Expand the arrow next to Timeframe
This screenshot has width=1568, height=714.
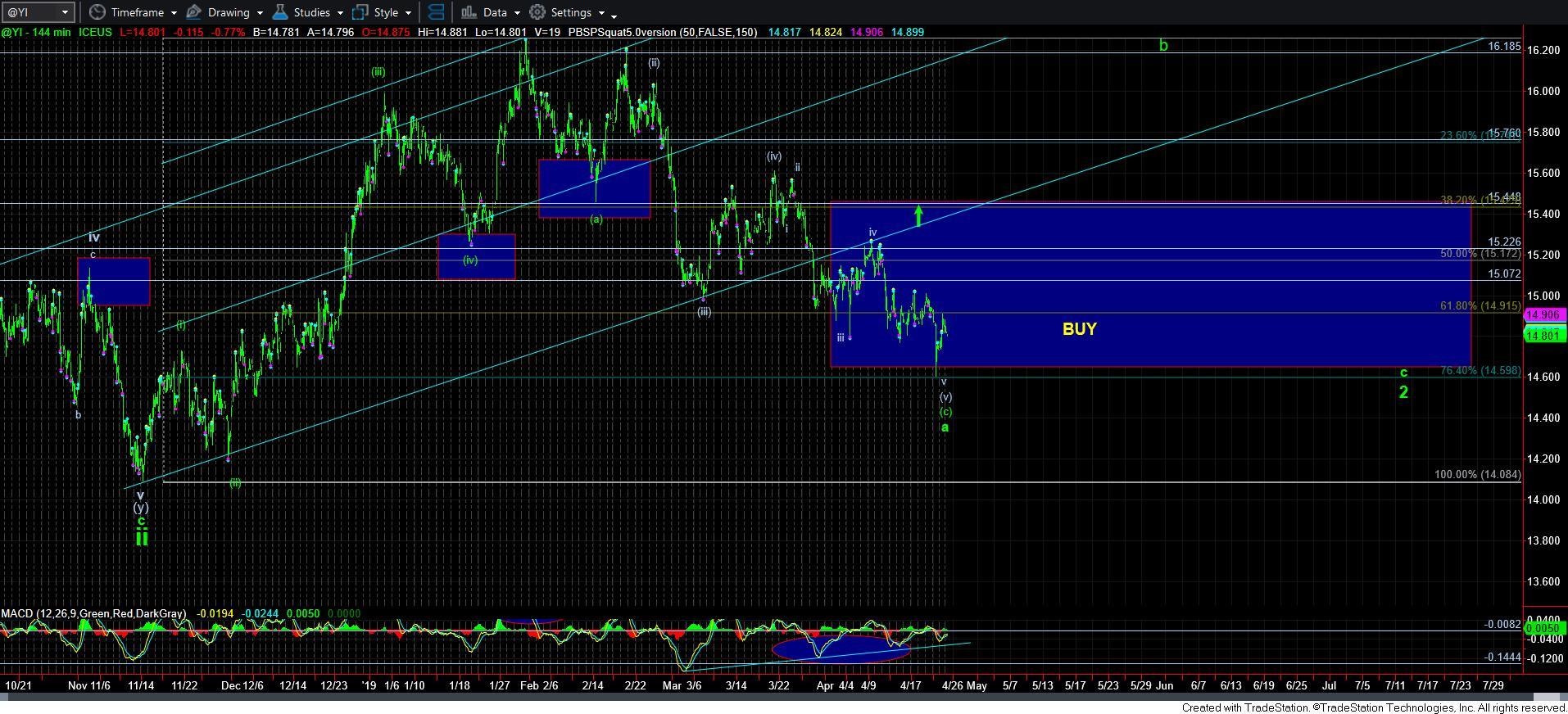tap(174, 13)
